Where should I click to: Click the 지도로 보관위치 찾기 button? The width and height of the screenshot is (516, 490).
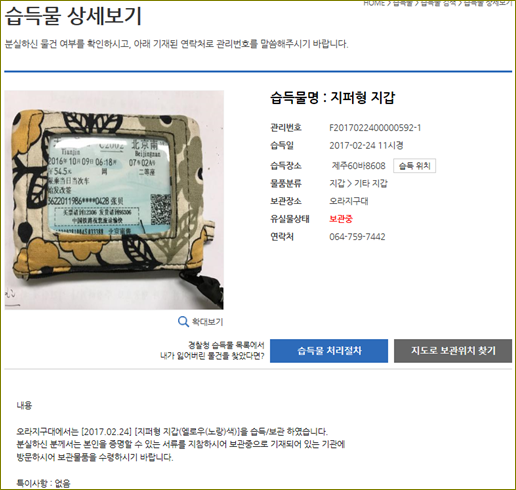pyautogui.click(x=453, y=351)
